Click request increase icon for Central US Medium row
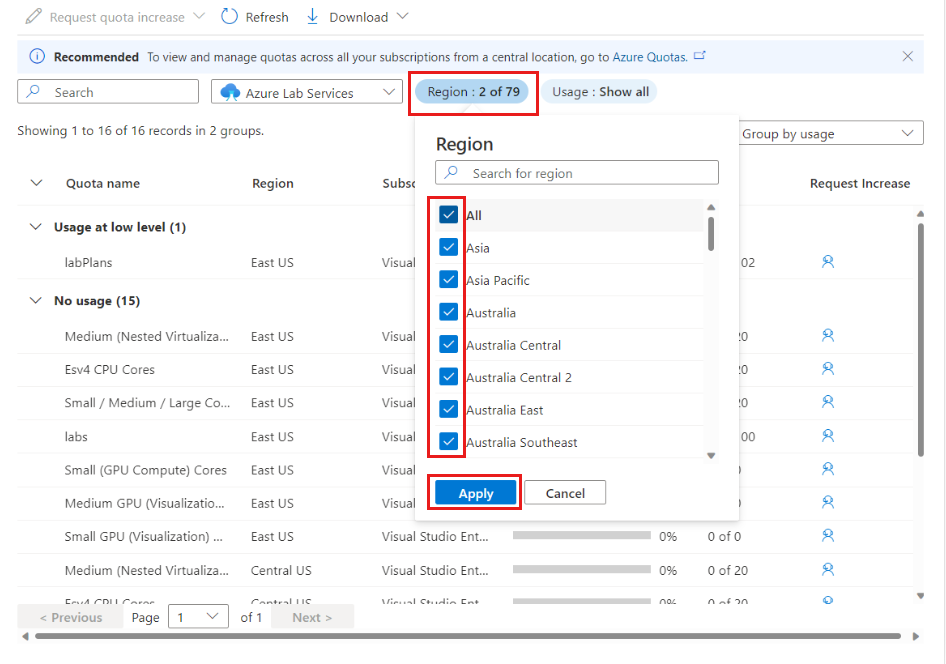The height and width of the screenshot is (664, 946). [828, 568]
